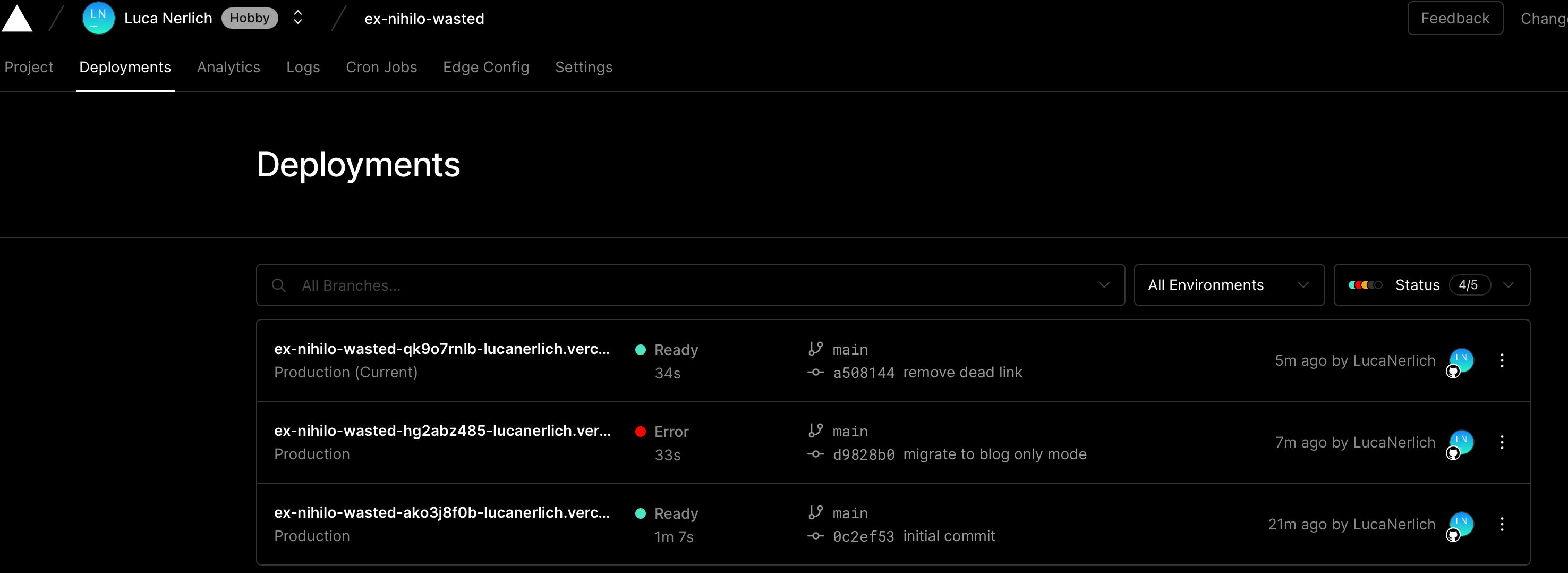Screen dimensions: 1568x573
Task: Expand the All Branches chevron
Action: pos(1104,285)
